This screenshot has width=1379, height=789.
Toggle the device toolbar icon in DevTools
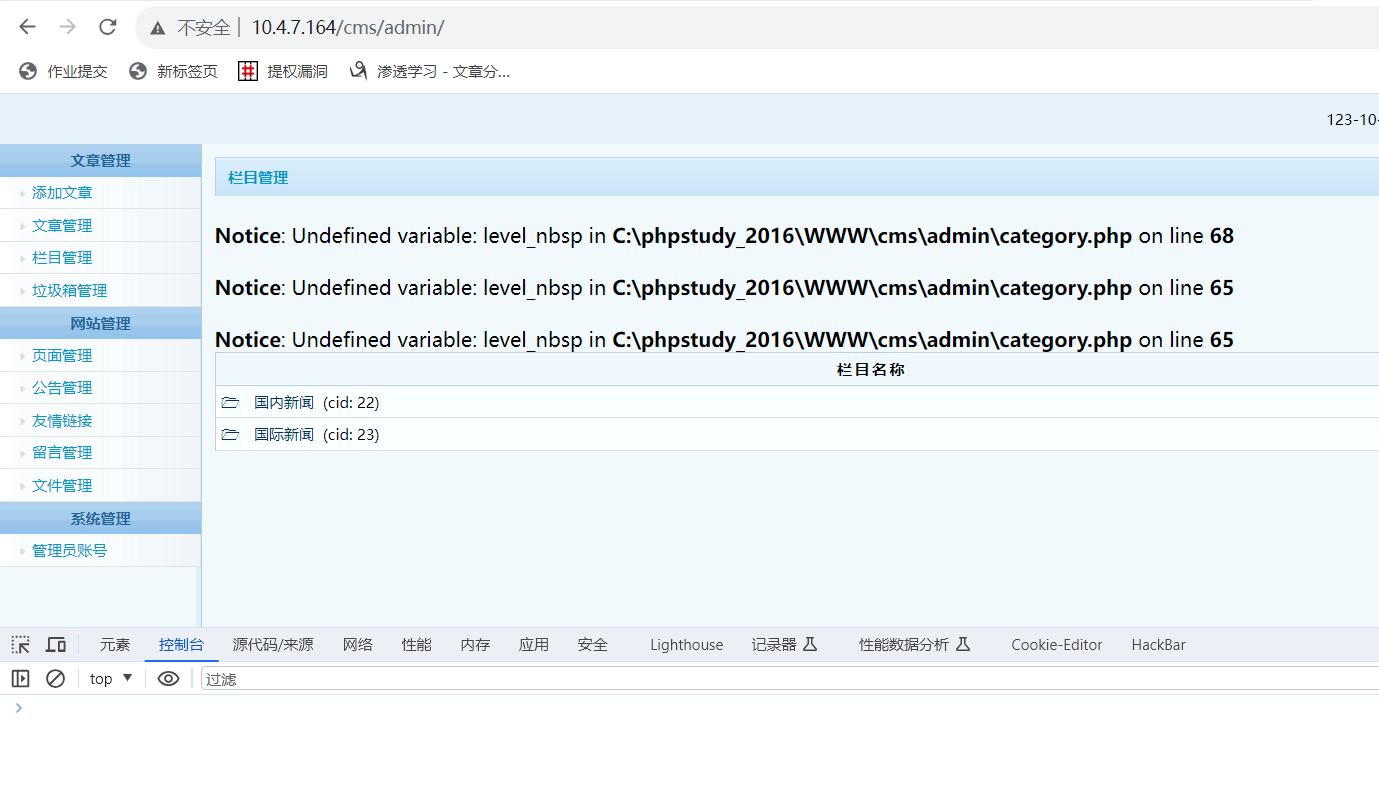pyautogui.click(x=56, y=645)
